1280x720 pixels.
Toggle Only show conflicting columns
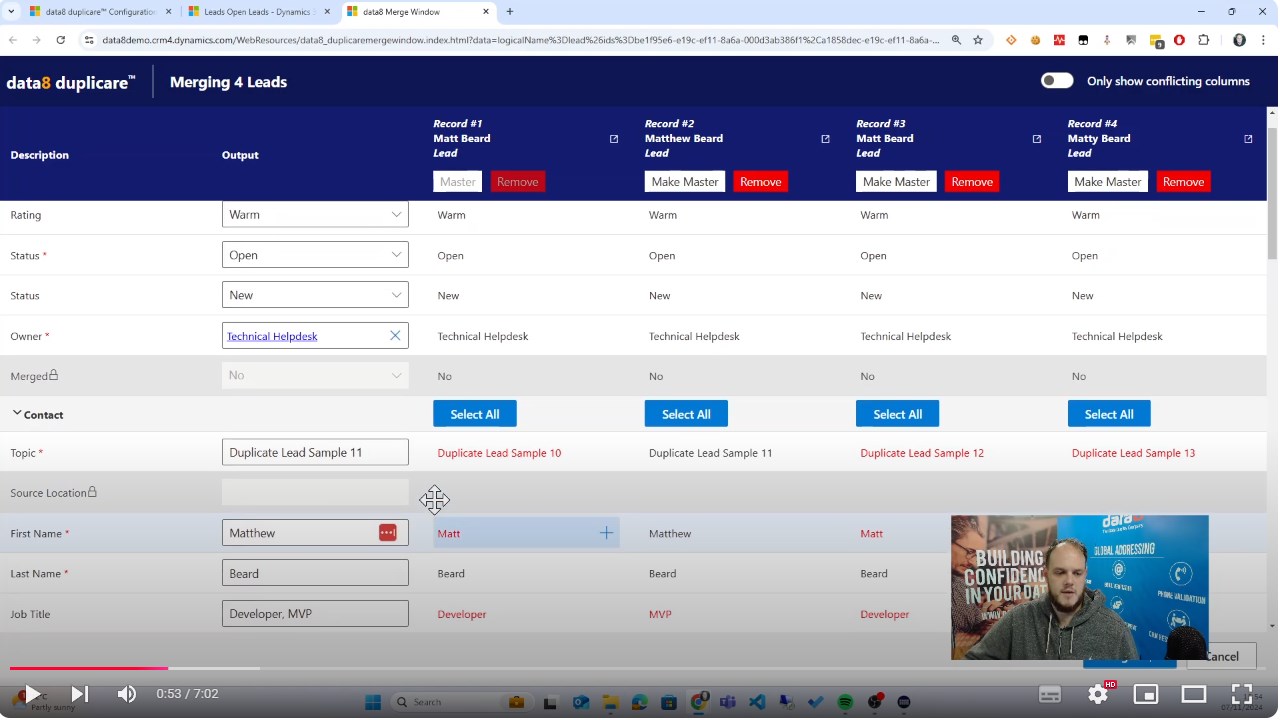tap(1057, 81)
